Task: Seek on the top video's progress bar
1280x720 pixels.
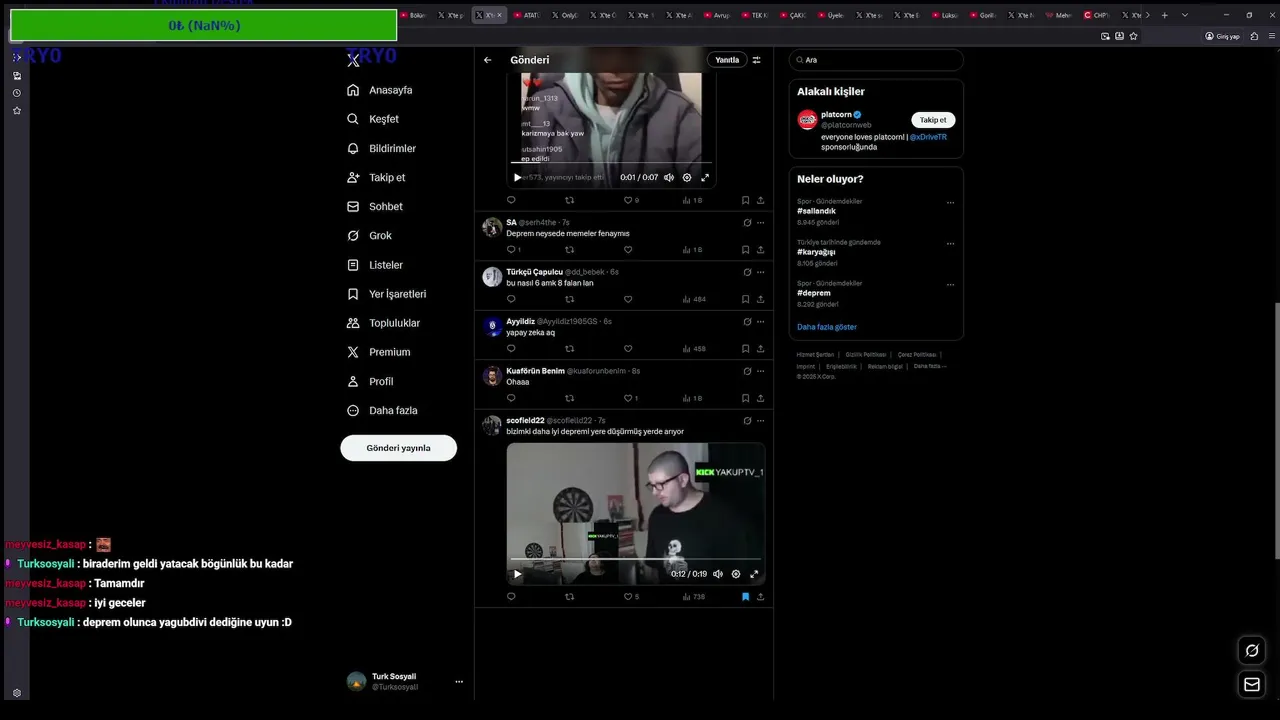Action: click(x=611, y=162)
